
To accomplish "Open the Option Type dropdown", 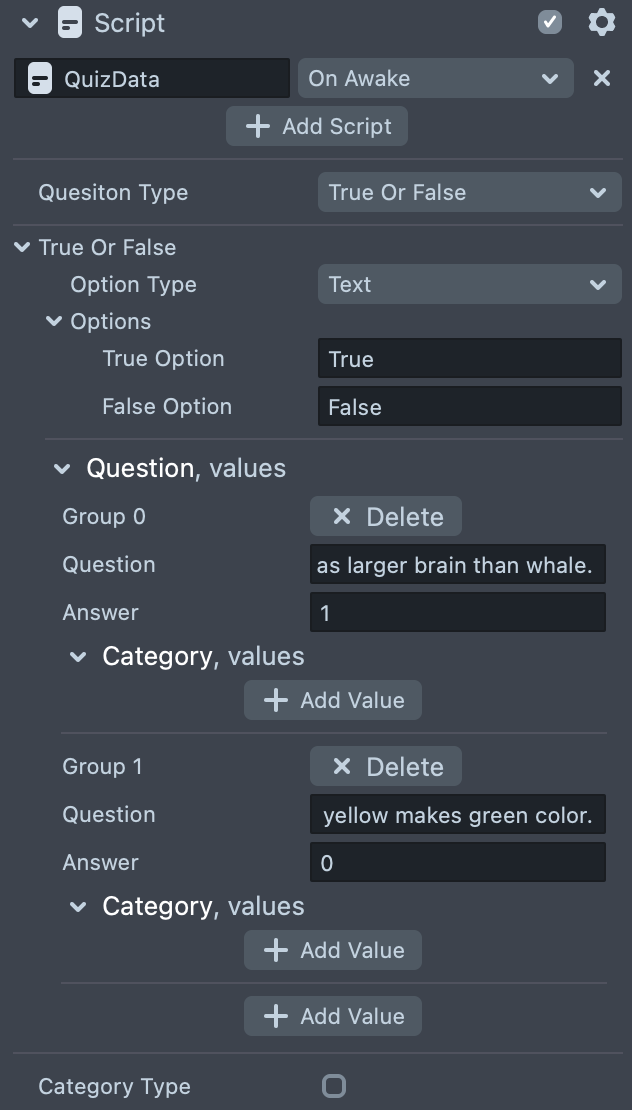I will click(469, 284).
